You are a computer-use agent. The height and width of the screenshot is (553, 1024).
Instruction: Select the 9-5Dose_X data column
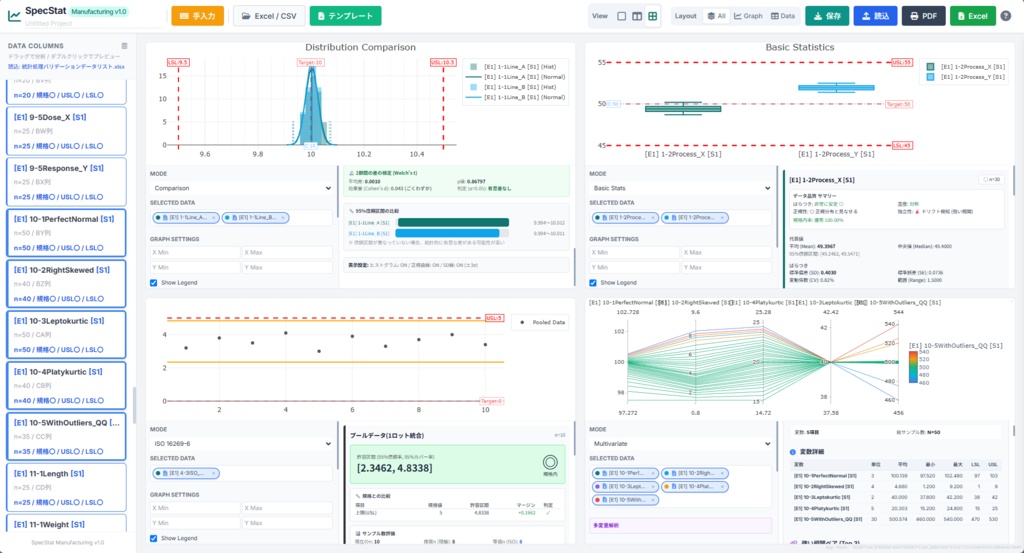[66, 131]
